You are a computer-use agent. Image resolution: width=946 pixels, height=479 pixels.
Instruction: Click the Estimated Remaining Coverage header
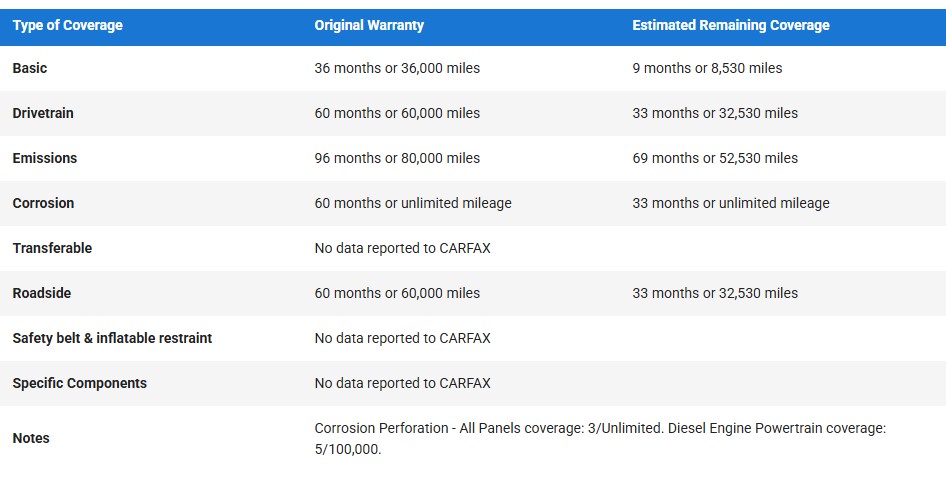coord(731,25)
